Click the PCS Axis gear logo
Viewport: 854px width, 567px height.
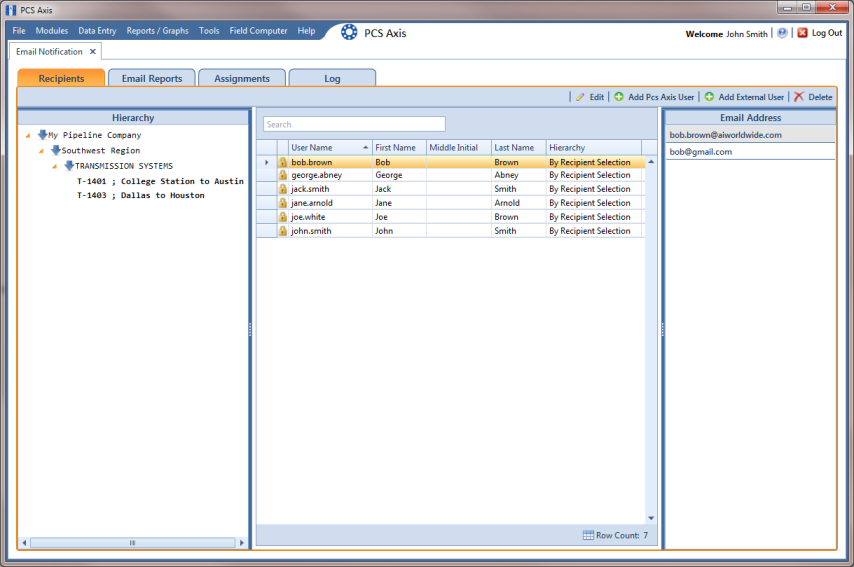349,33
